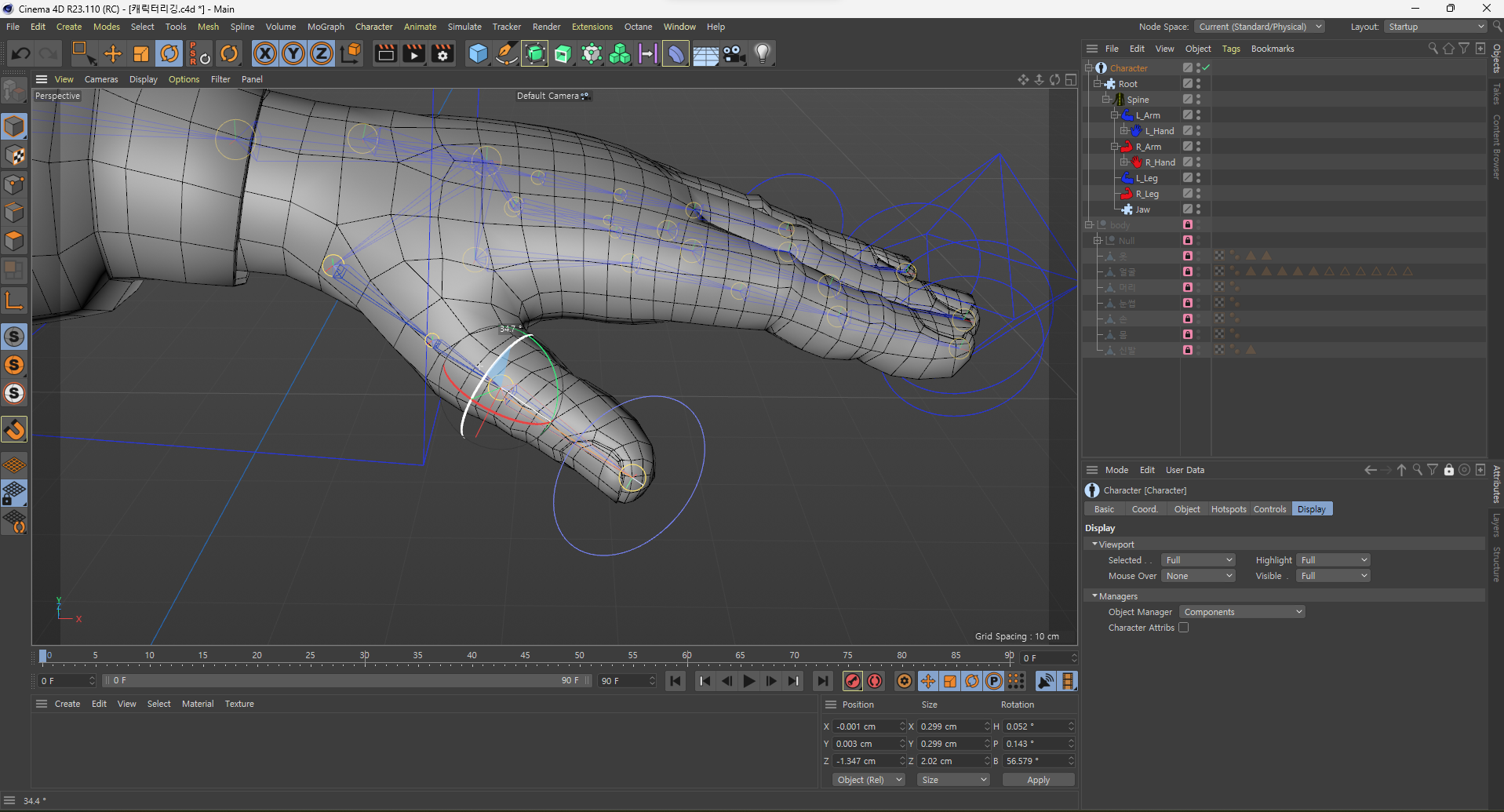The width and height of the screenshot is (1504, 812).
Task: Toggle the X axis lock
Action: click(265, 53)
